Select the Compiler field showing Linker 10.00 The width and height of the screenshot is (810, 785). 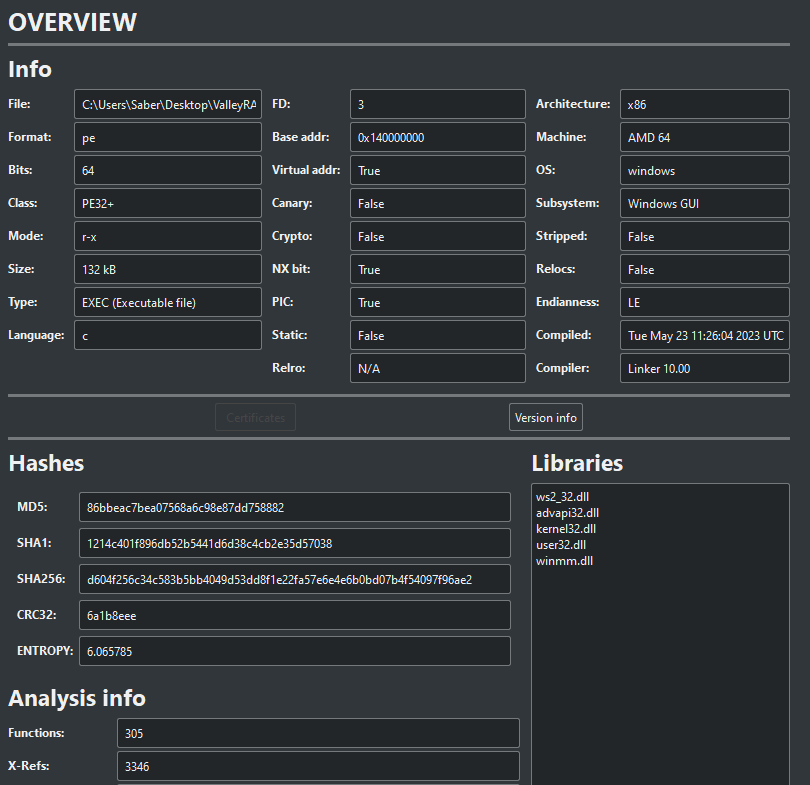tap(704, 368)
